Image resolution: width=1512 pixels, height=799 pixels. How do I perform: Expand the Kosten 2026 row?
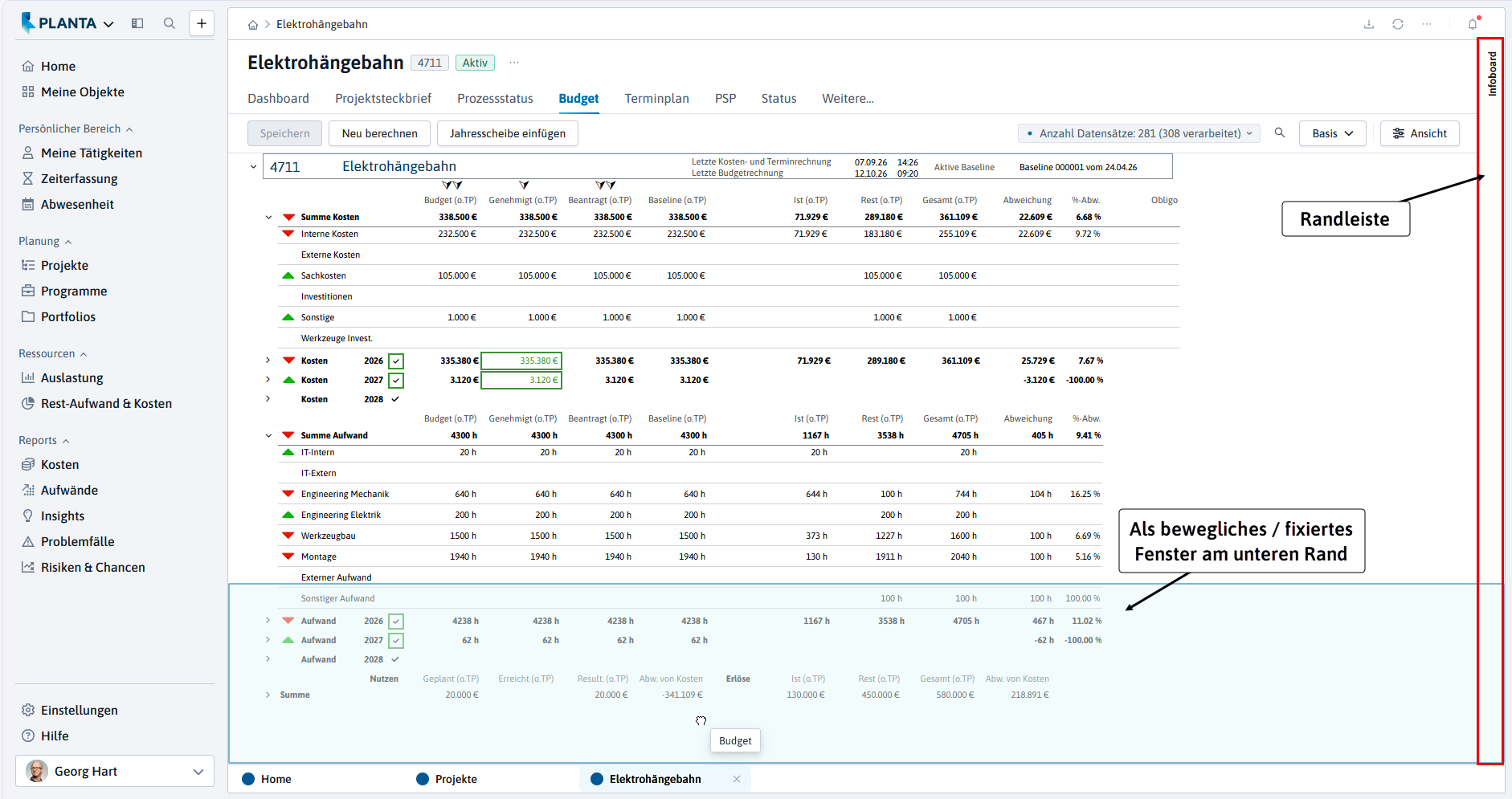click(x=268, y=360)
